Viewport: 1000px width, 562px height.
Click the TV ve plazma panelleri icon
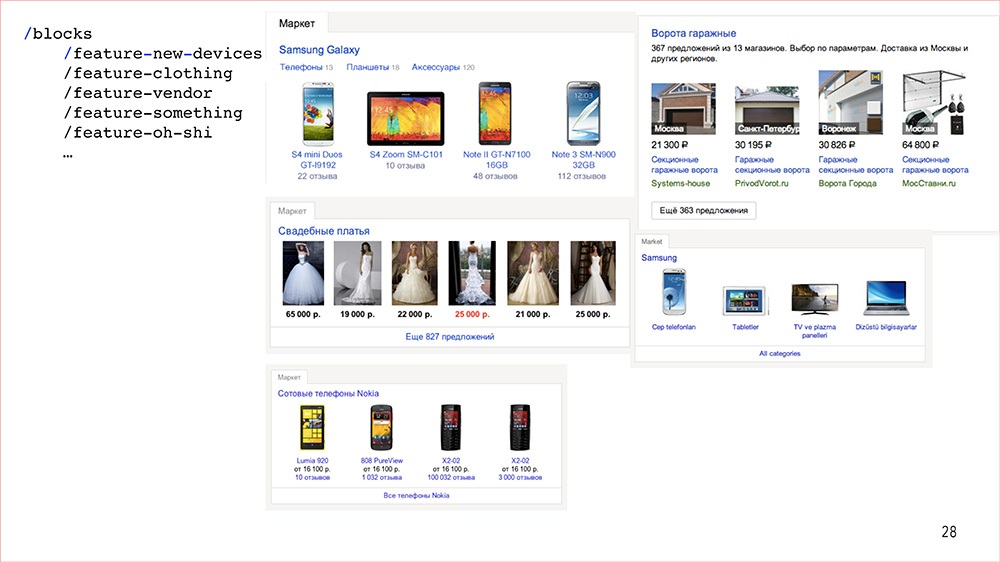(814, 299)
